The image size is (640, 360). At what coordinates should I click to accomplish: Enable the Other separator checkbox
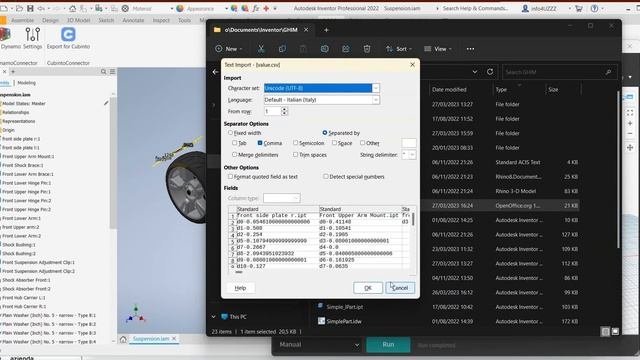pyautogui.click(x=362, y=143)
